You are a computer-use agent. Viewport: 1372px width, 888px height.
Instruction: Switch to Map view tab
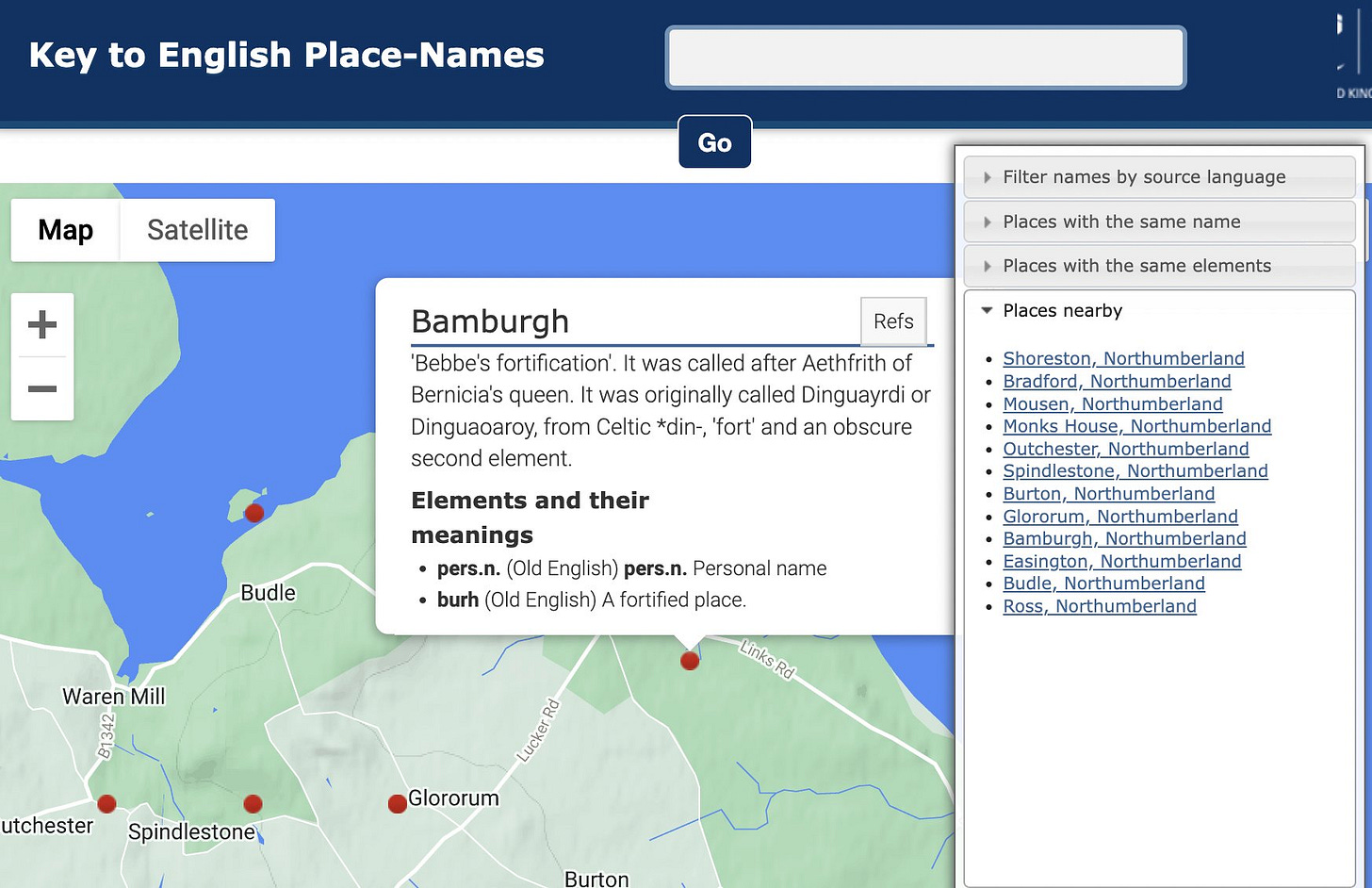[65, 230]
